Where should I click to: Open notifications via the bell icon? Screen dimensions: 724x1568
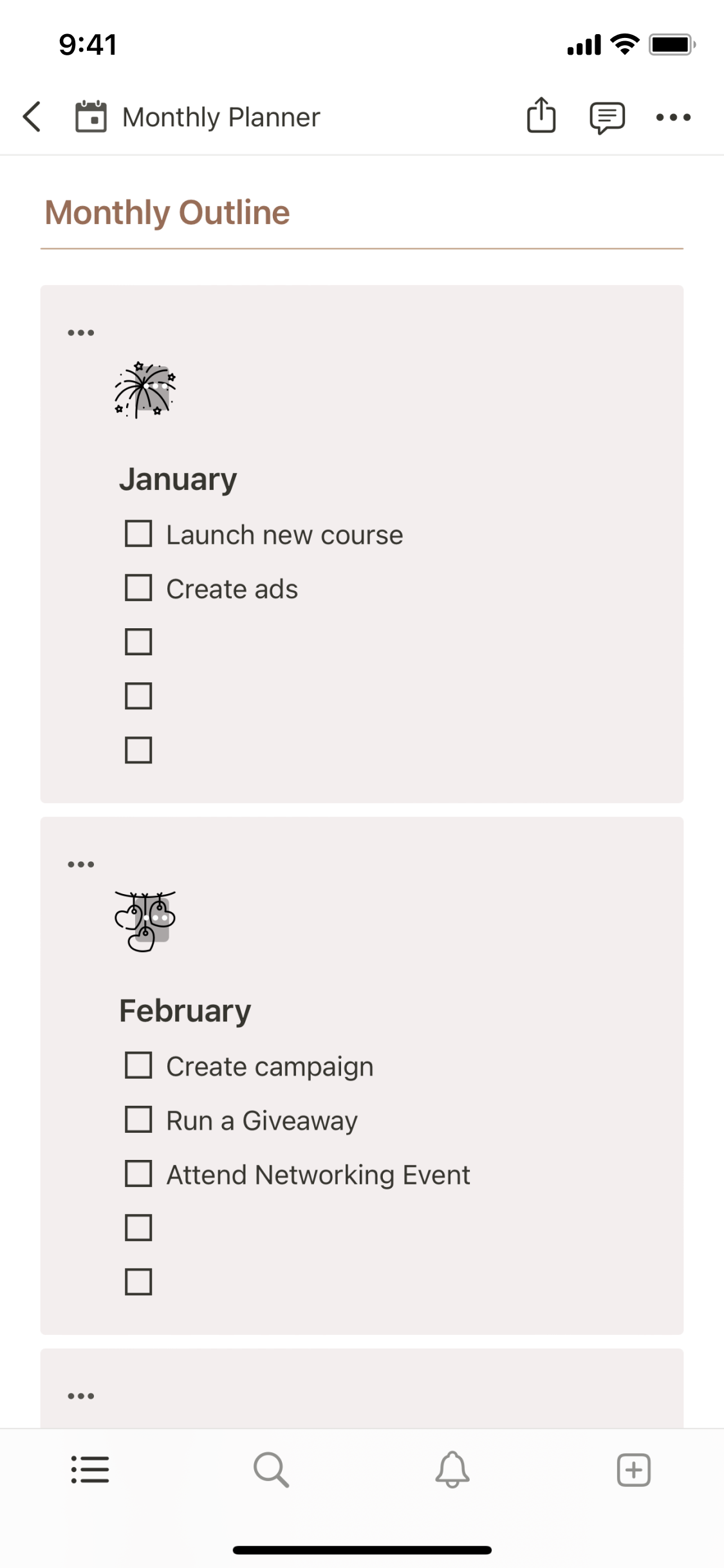click(x=452, y=1470)
